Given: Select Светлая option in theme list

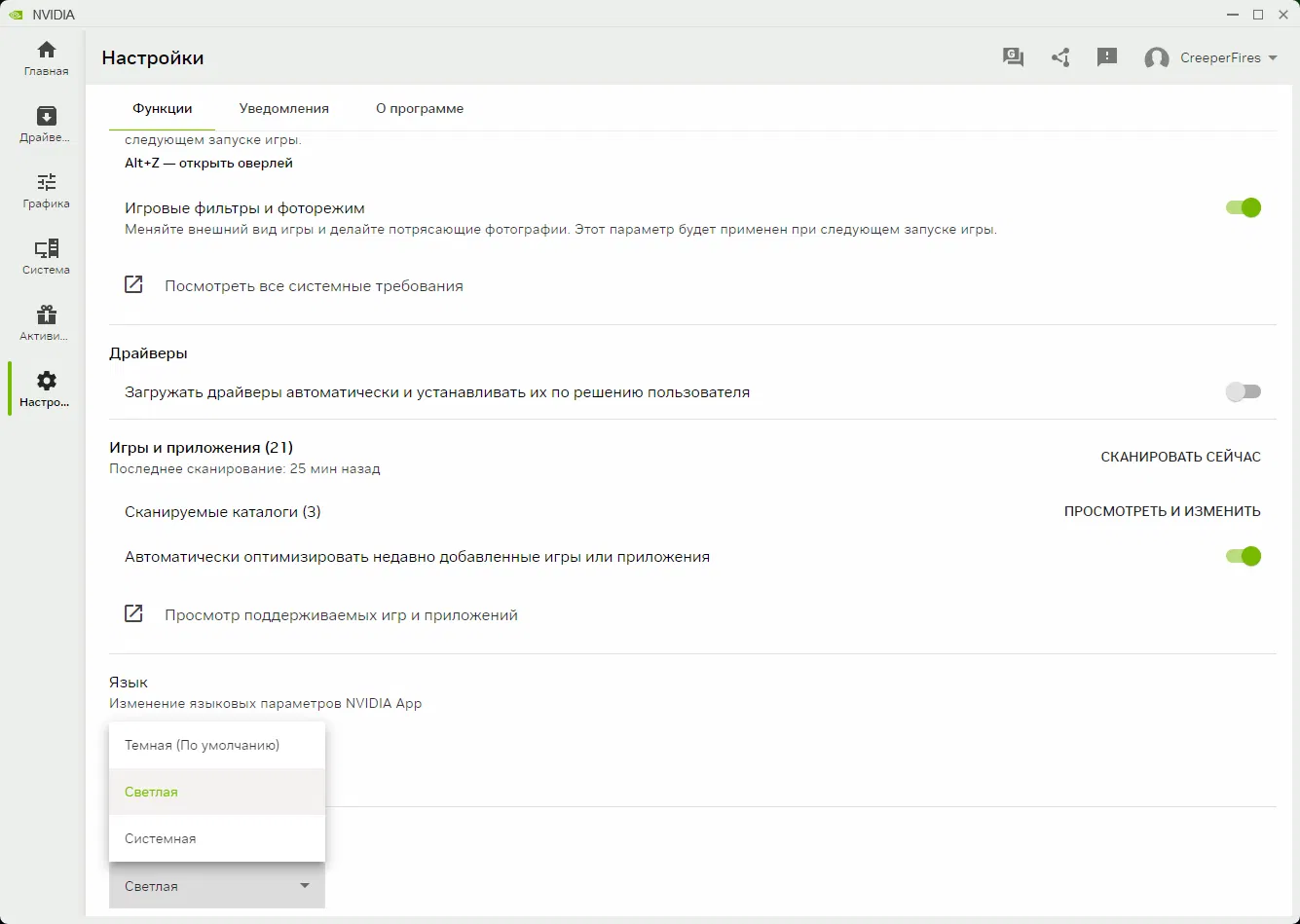Looking at the screenshot, I should click(x=217, y=792).
